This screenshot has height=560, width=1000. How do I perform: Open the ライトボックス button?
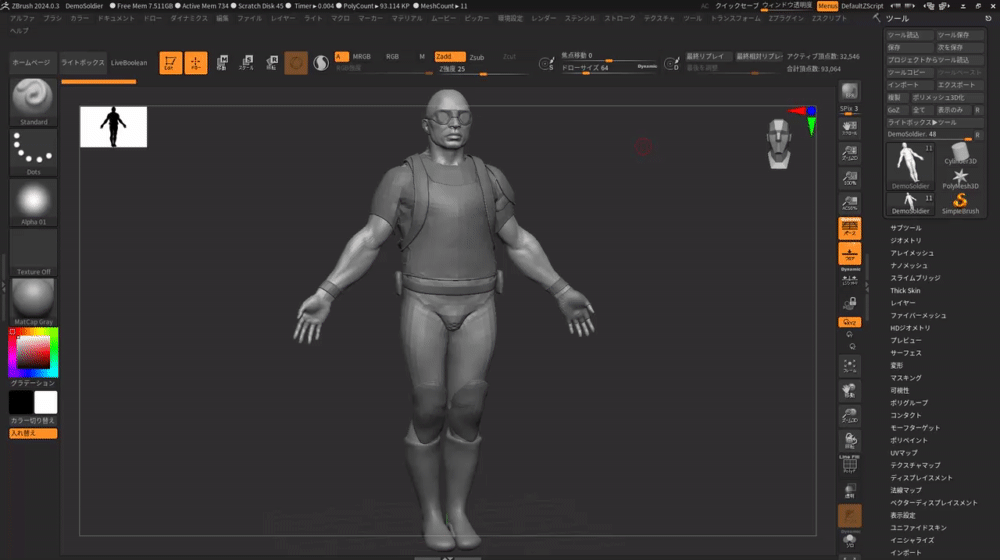coord(82,63)
